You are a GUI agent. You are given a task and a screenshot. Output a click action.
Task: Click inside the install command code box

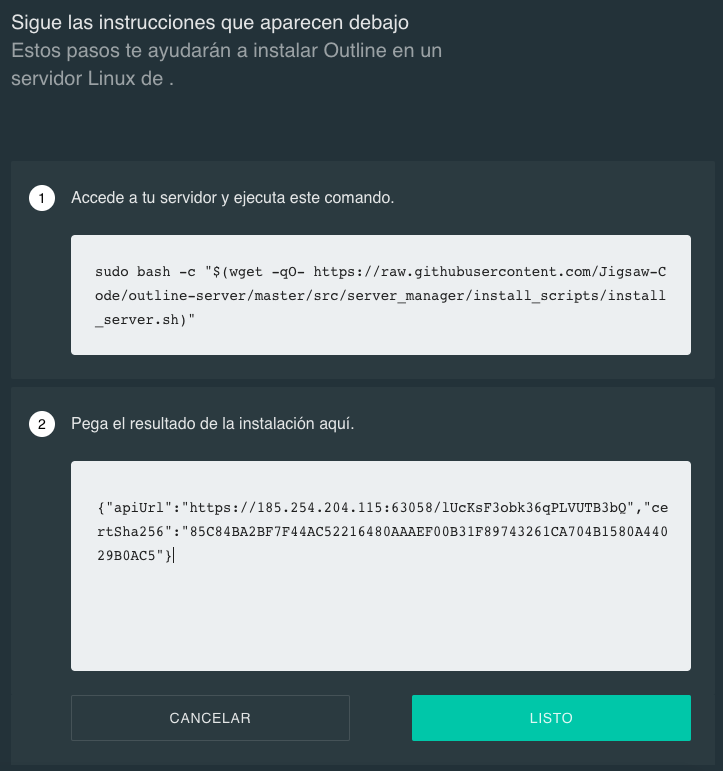[381, 295]
